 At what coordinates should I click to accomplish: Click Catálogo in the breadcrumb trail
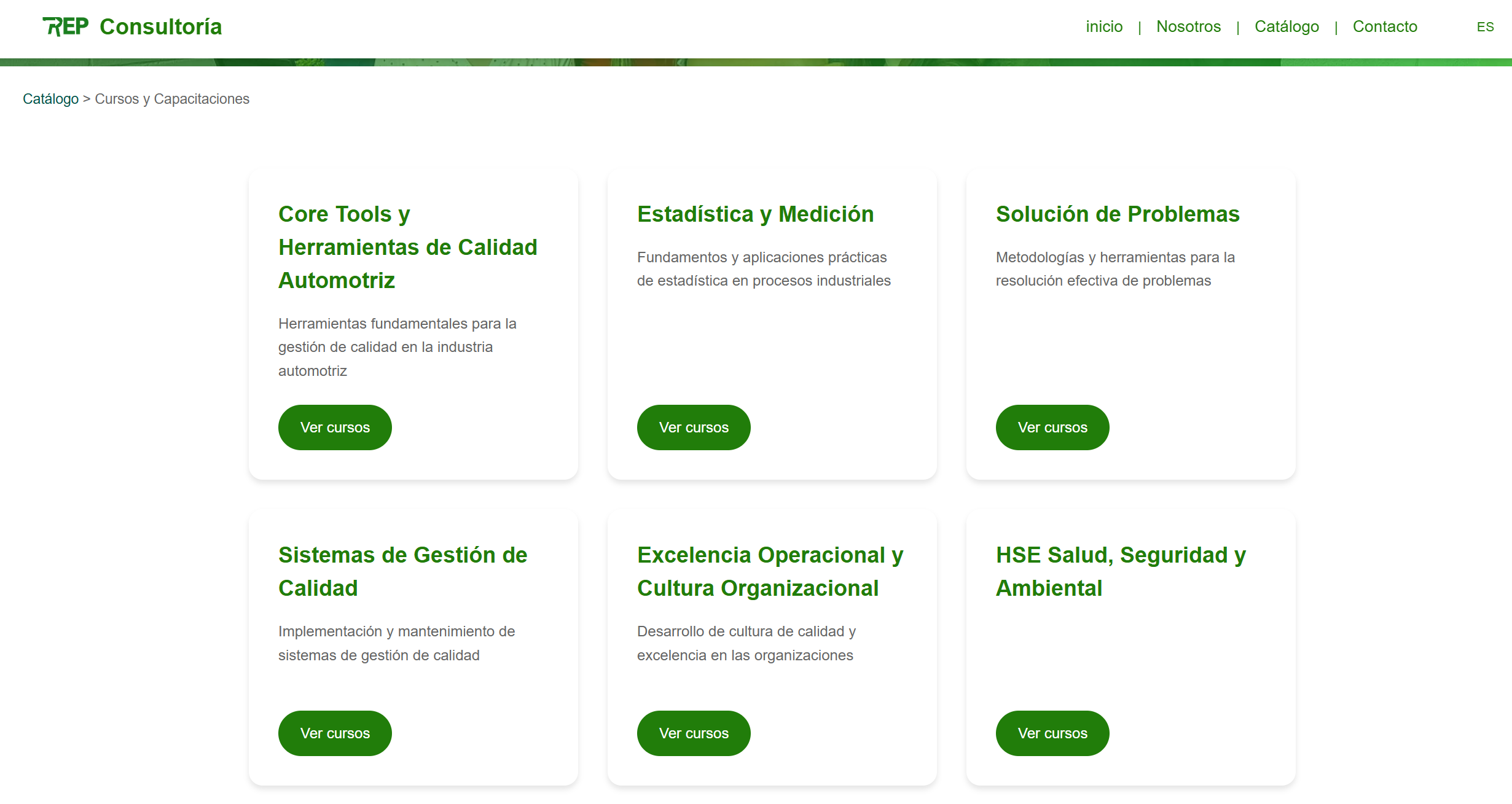coord(50,99)
